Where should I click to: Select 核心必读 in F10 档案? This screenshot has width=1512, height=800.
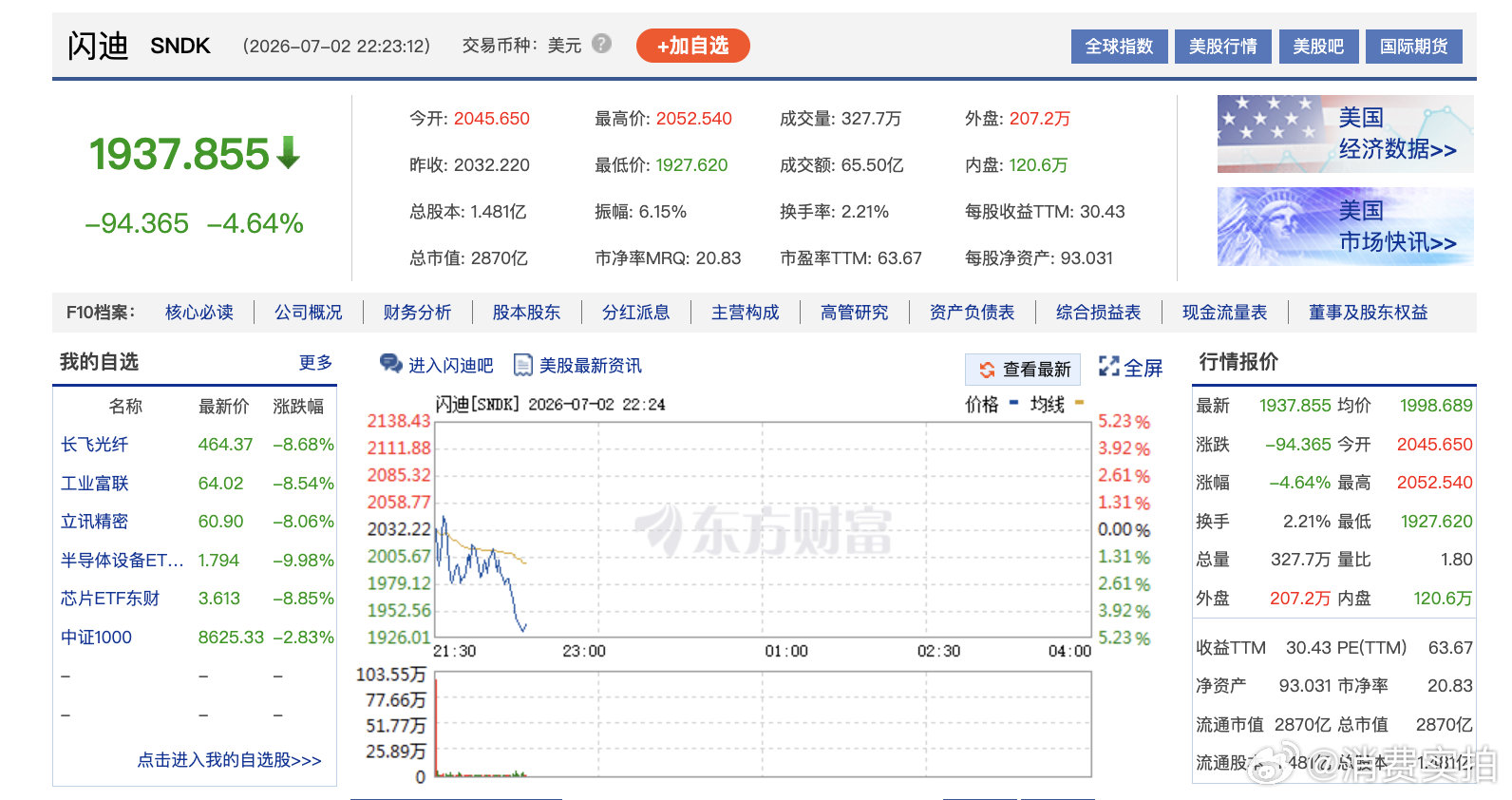(x=199, y=312)
